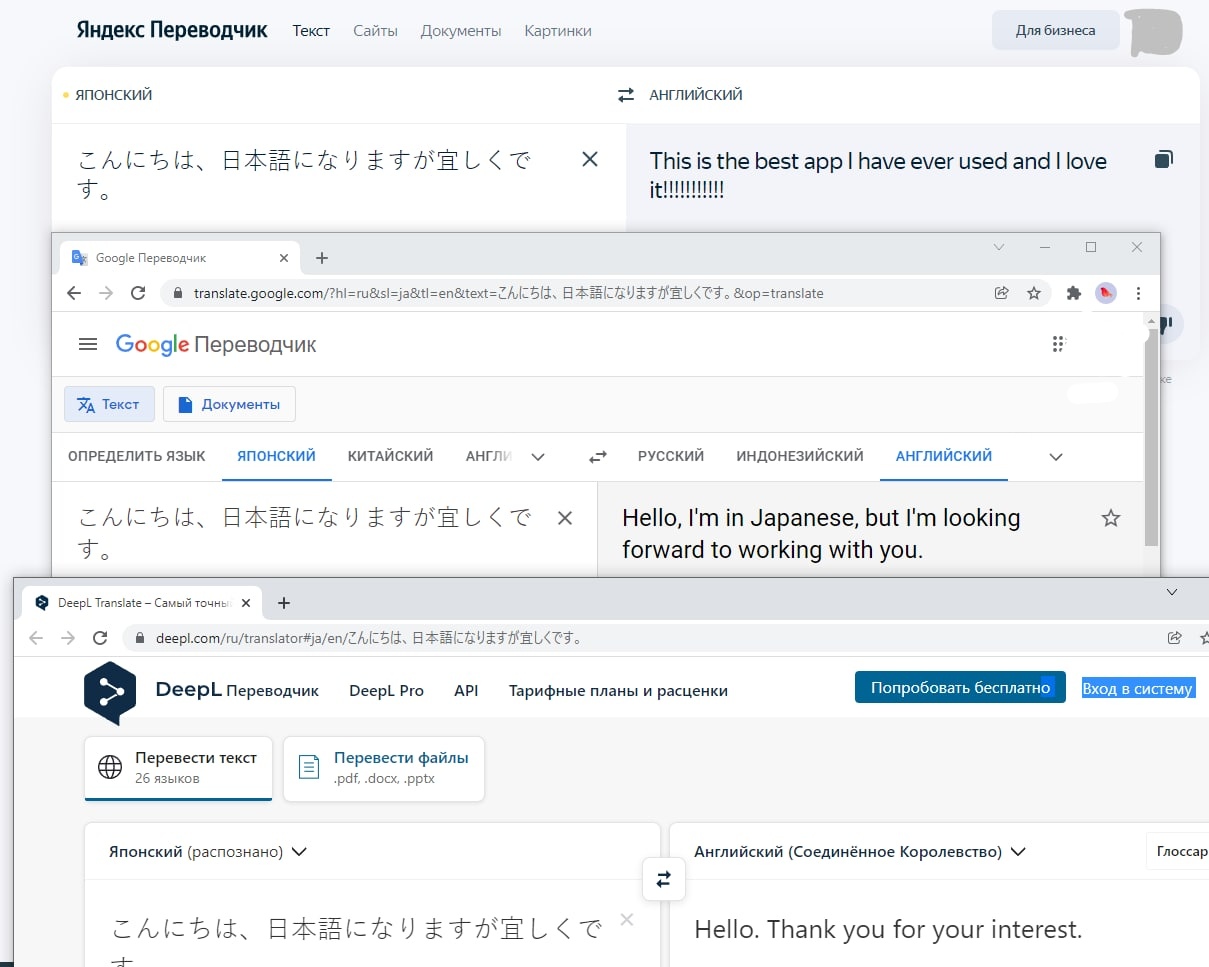Viewport: 1209px width, 967px height.
Task: Select АНГЛИЙСКИЙ target language tab in Google Translate
Action: pyautogui.click(x=944, y=456)
